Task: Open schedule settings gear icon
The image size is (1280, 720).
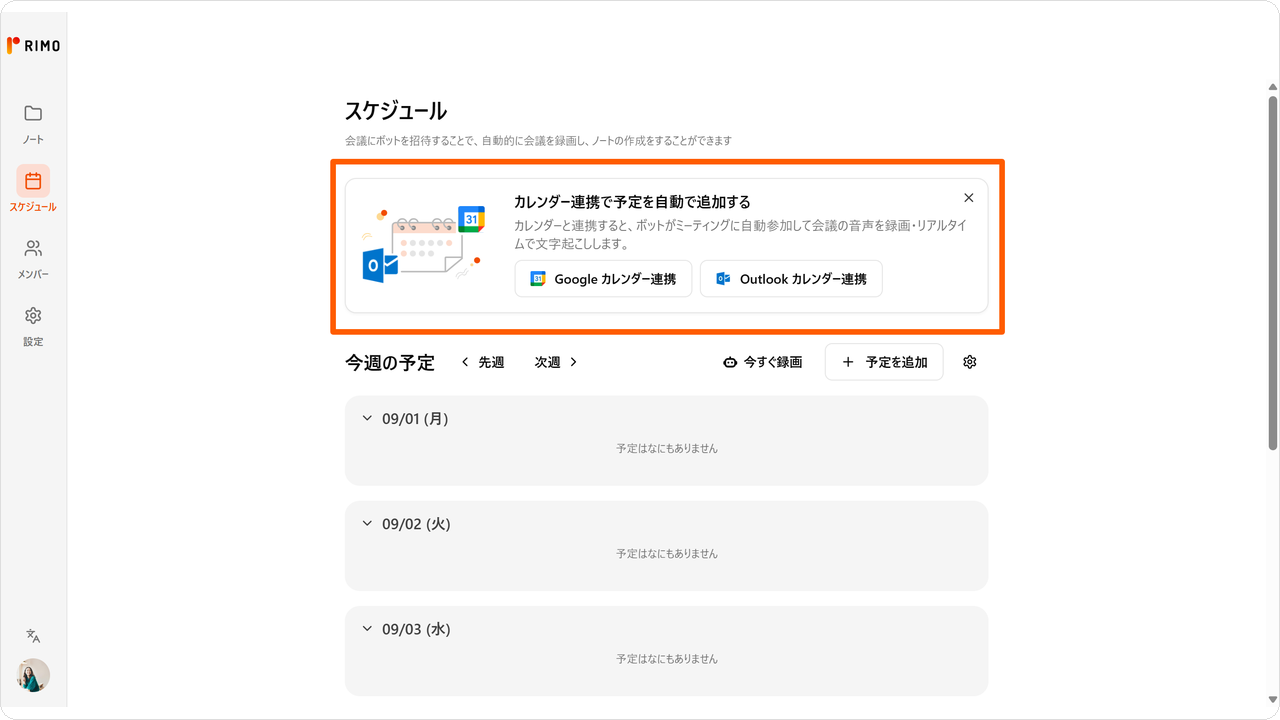Action: point(969,362)
